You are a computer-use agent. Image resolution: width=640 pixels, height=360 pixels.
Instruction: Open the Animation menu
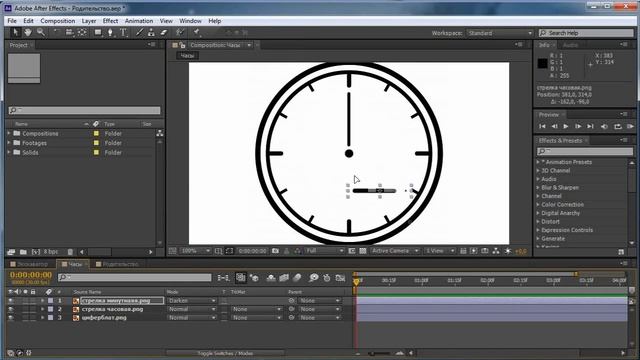click(139, 21)
